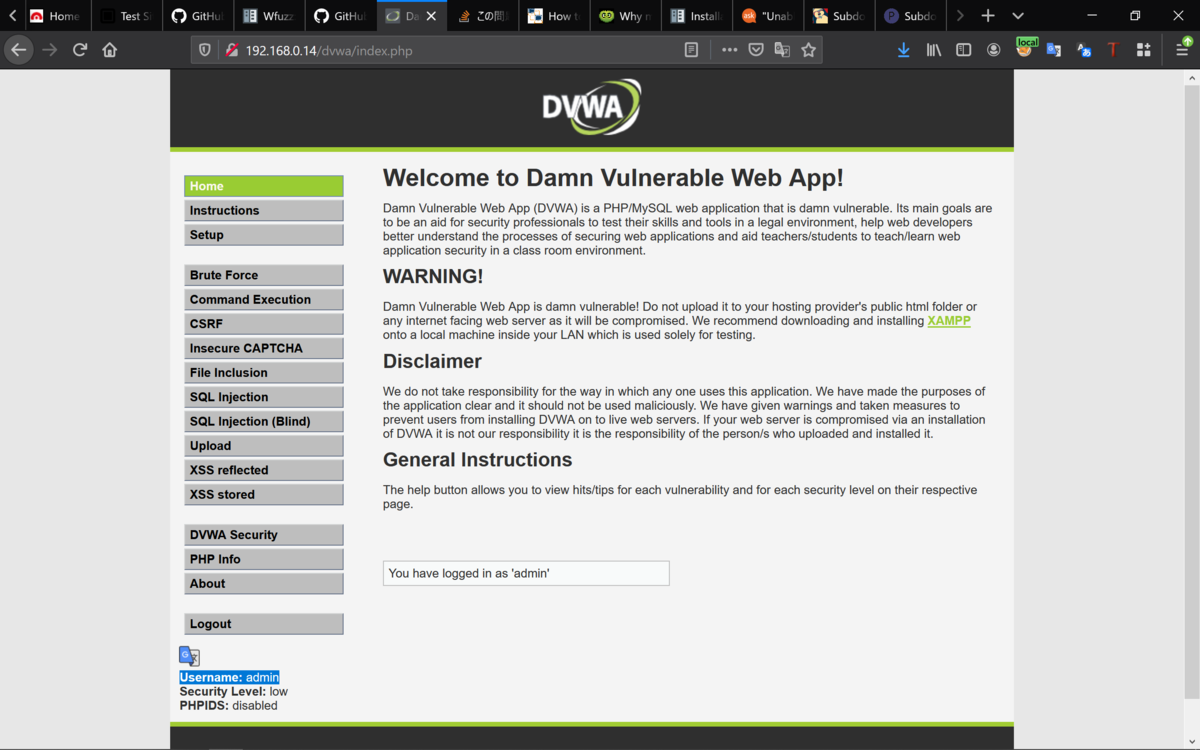Click the red T extension icon
The width and height of the screenshot is (1200, 750).
(x=1112, y=50)
